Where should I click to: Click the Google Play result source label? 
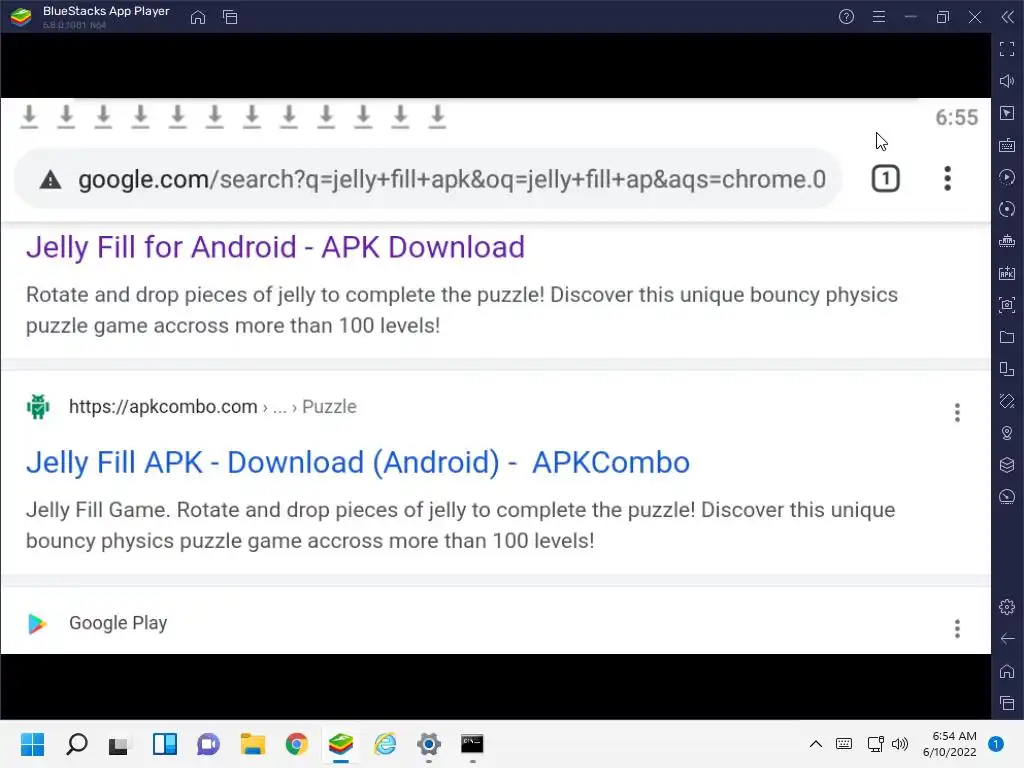118,623
